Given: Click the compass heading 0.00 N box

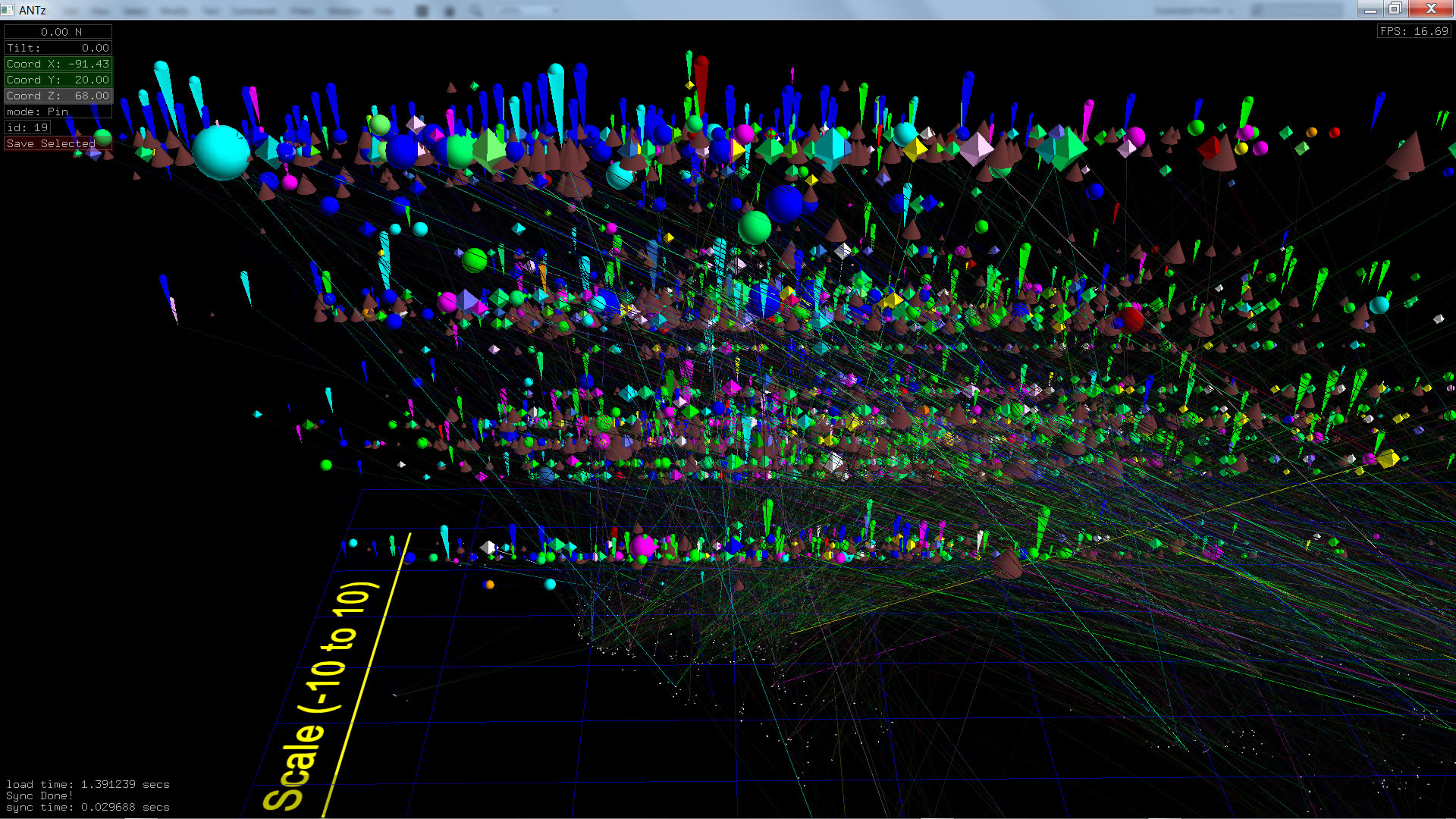Looking at the screenshot, I should [58, 32].
